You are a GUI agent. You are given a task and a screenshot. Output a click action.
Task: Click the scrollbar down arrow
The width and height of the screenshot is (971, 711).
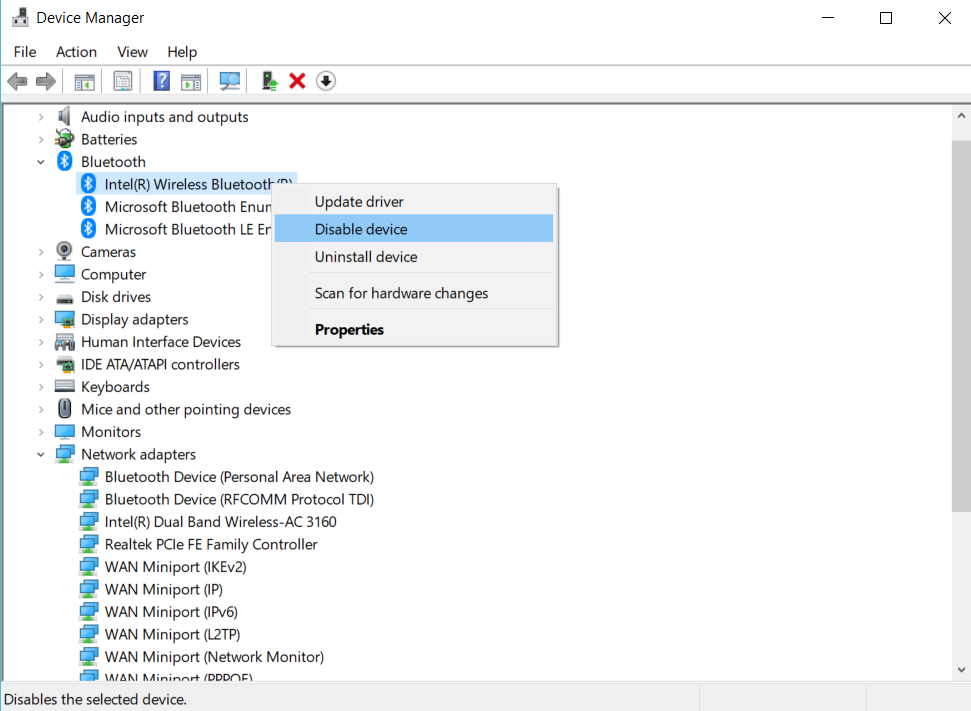[961, 670]
